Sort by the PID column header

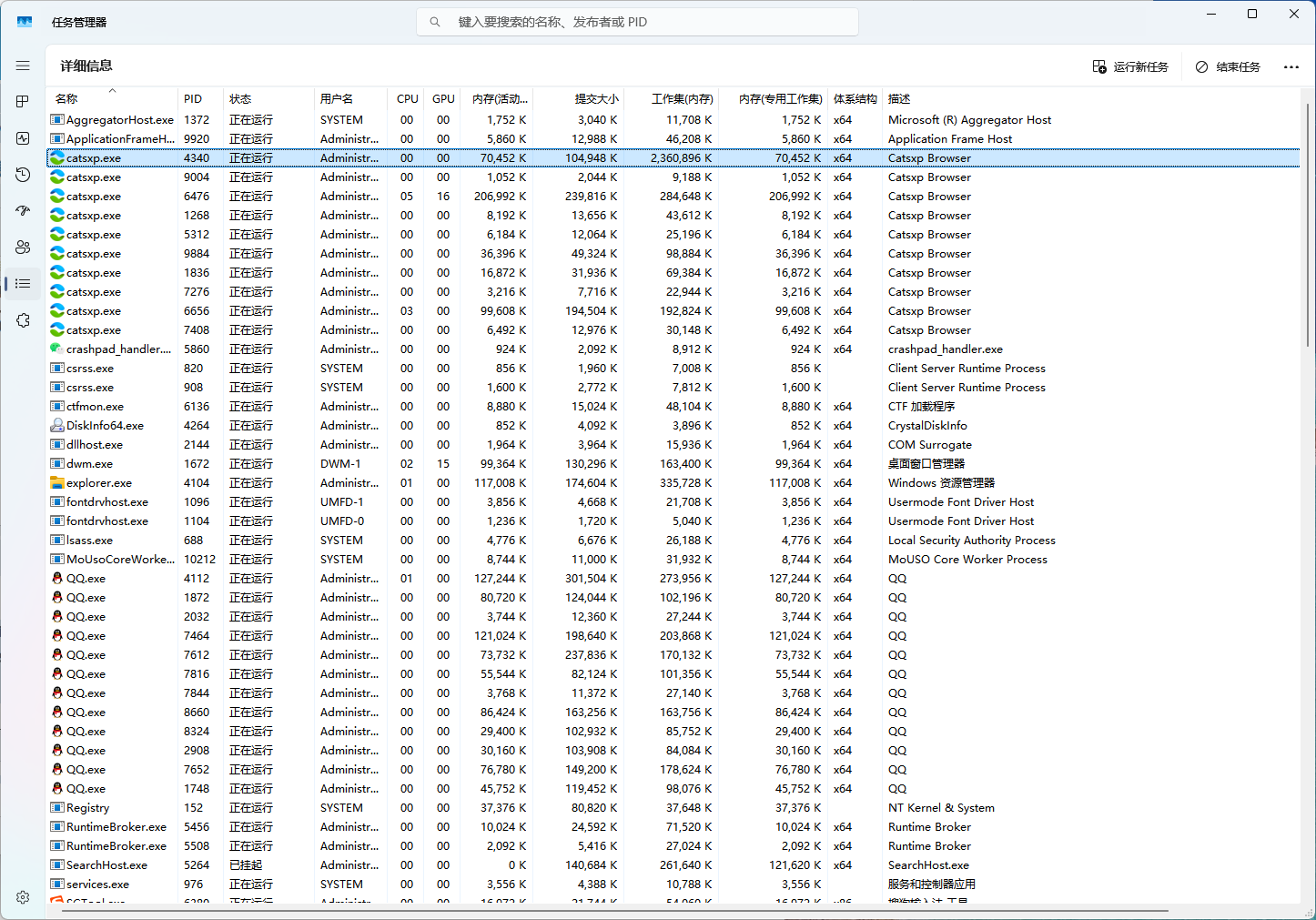(x=200, y=98)
